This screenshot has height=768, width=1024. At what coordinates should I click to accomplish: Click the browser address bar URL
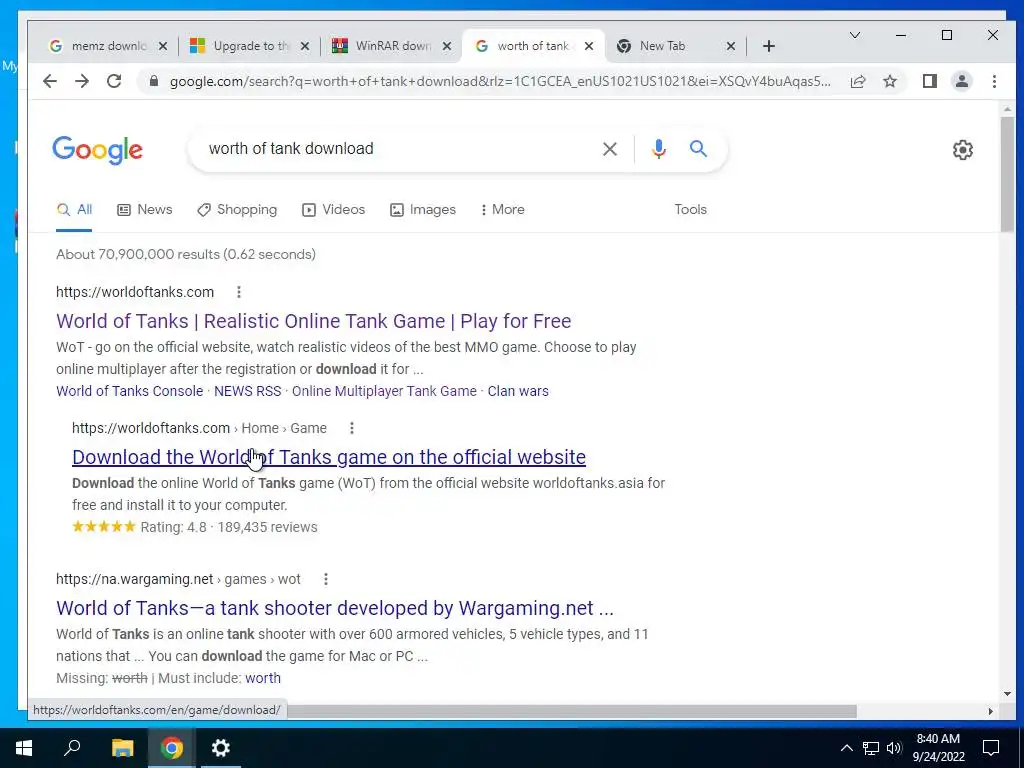(500, 81)
